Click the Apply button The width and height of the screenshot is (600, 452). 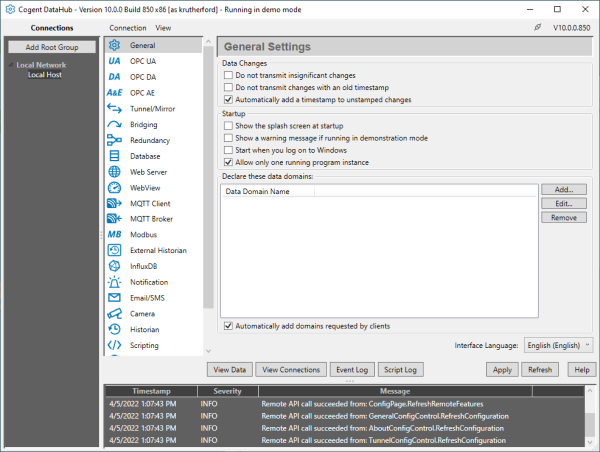tap(502, 370)
